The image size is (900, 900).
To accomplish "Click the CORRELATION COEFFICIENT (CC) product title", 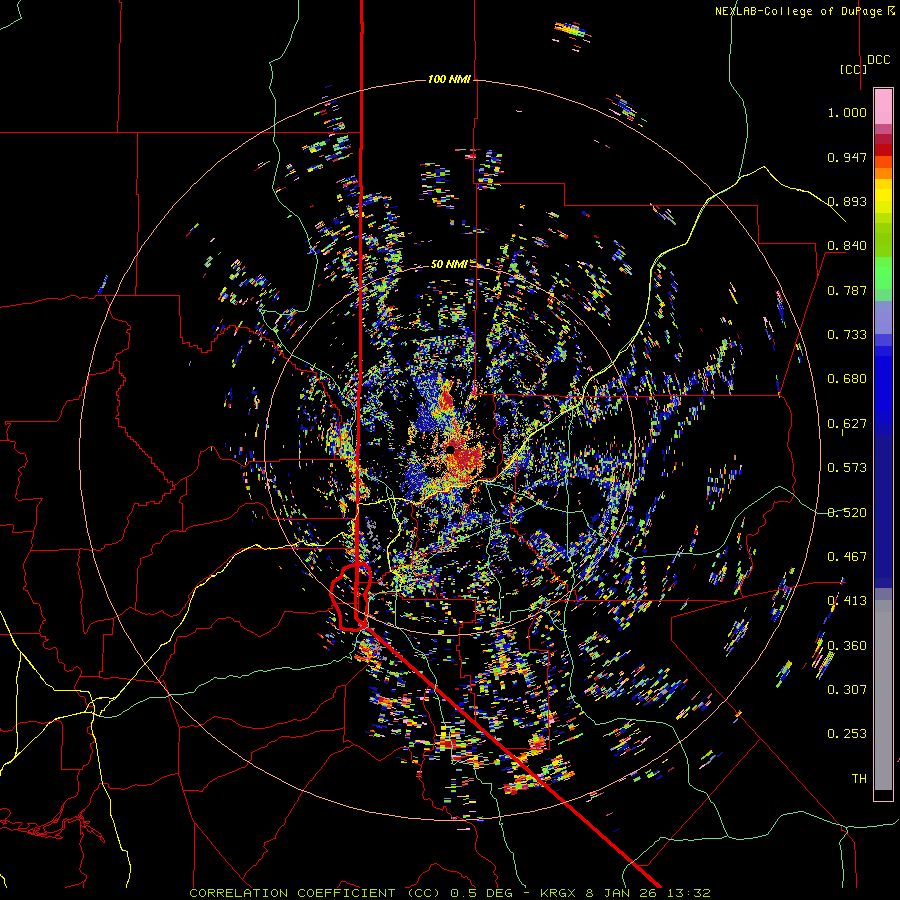I will coord(315,893).
